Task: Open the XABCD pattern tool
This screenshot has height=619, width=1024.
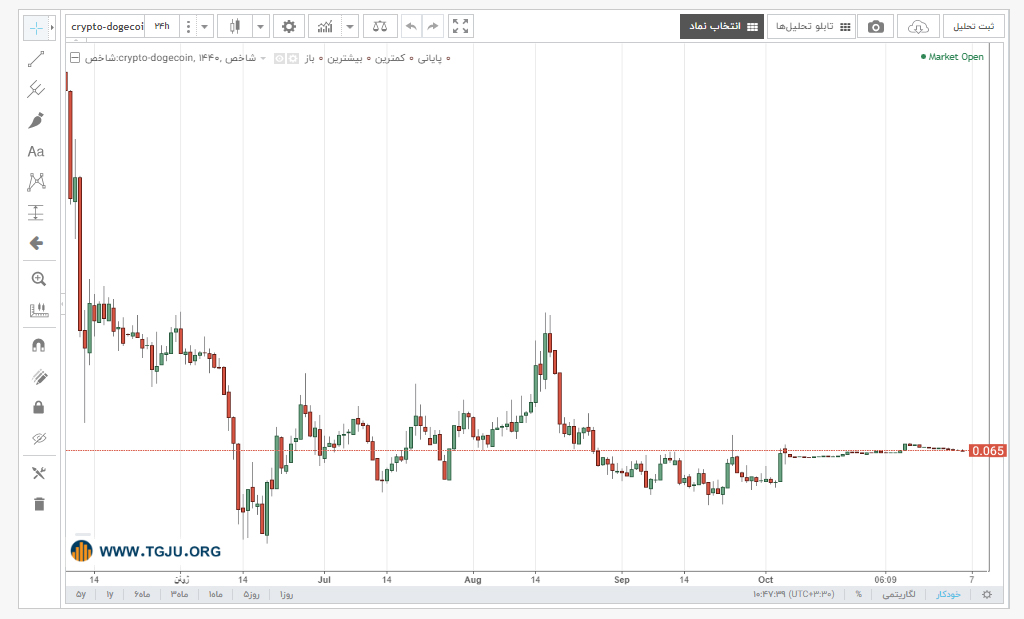Action: coord(36,182)
